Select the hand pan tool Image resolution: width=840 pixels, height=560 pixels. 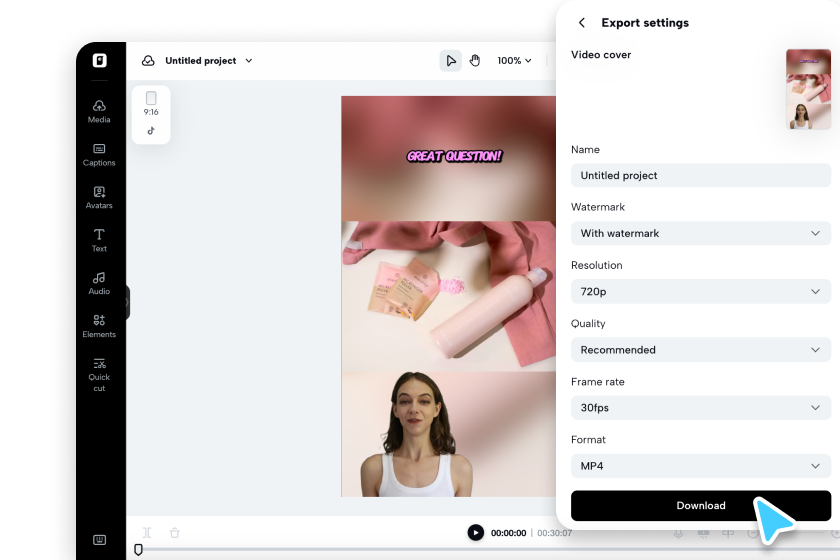(x=475, y=61)
